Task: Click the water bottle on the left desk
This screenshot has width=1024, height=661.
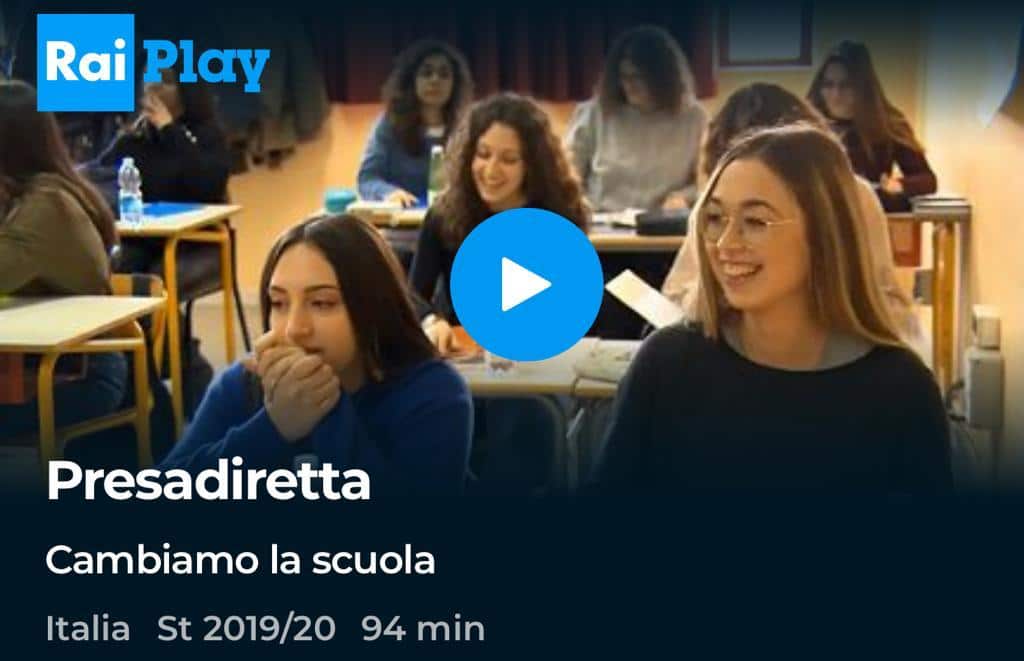Action: click(130, 191)
